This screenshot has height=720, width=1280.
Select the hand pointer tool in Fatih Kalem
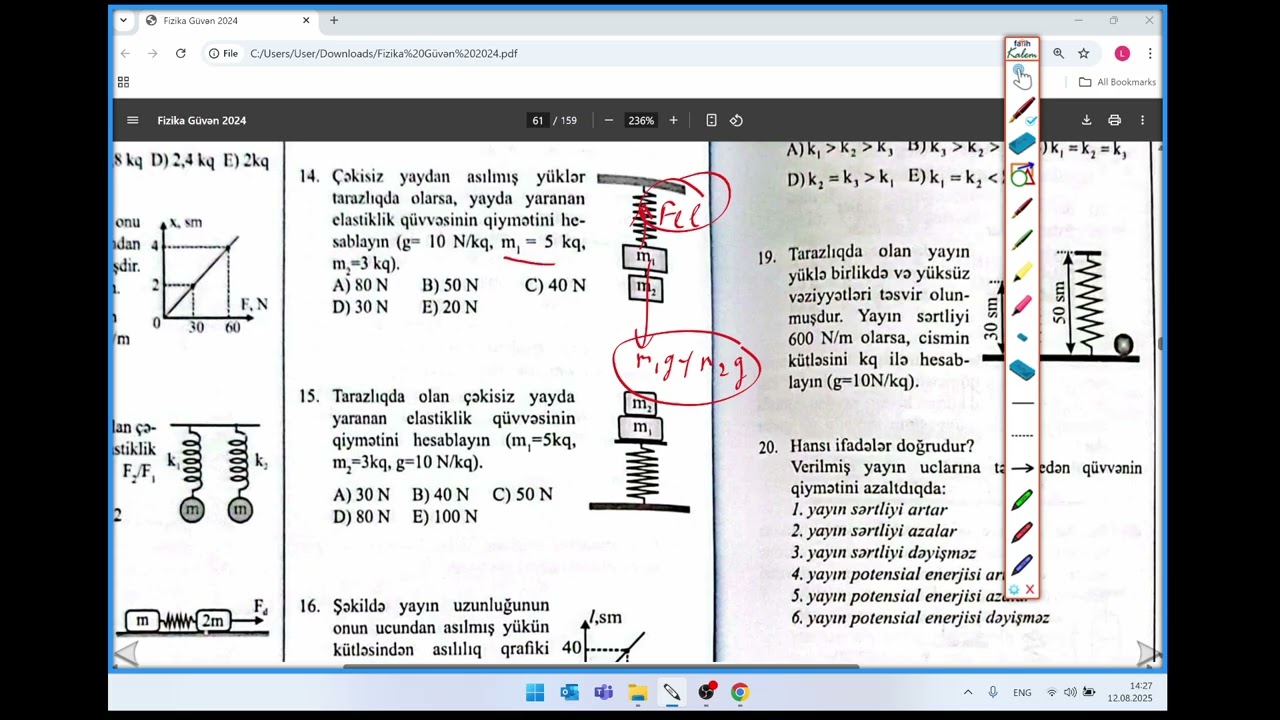tap(1021, 78)
